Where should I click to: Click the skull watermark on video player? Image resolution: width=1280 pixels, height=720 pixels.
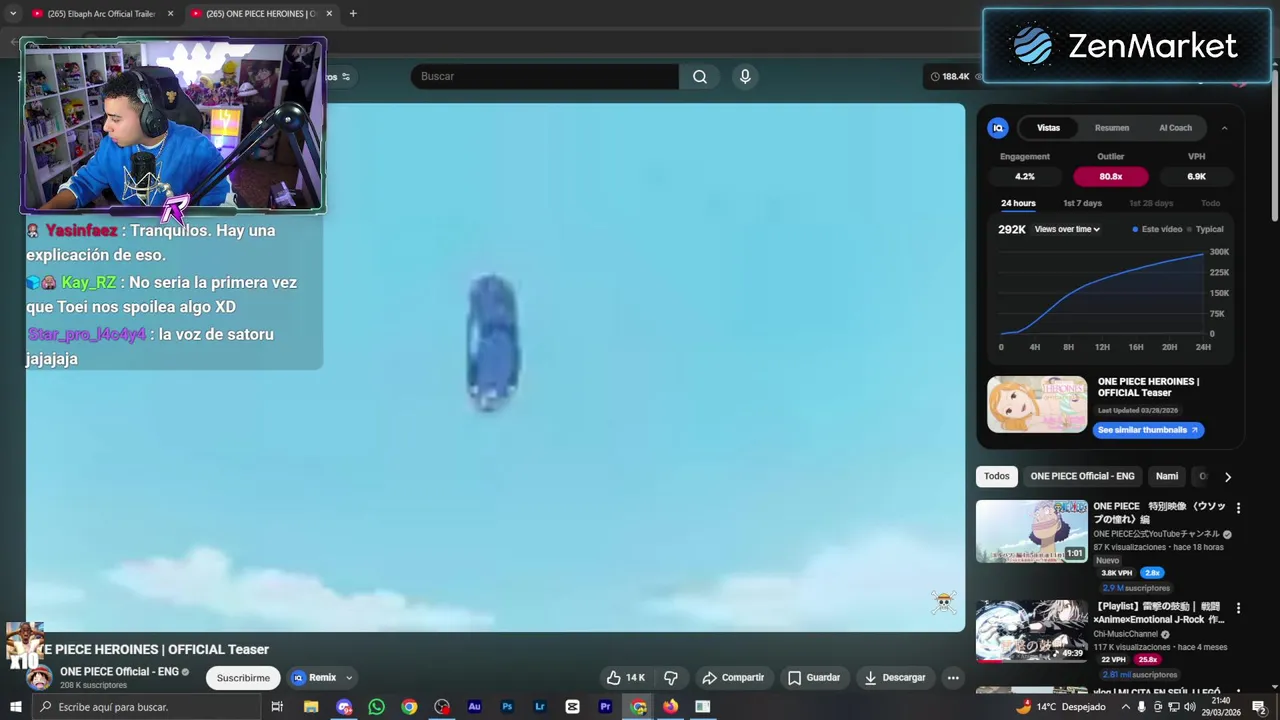pyautogui.click(x=943, y=601)
